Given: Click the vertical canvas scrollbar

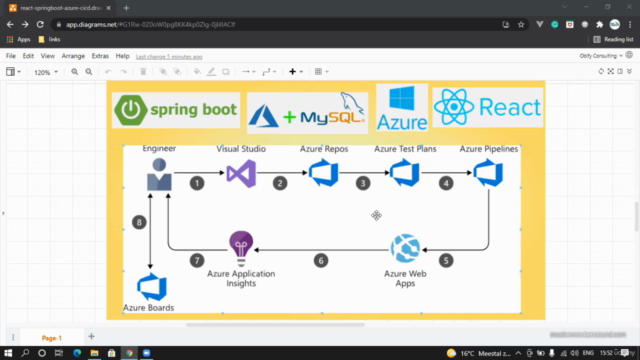Looking at the screenshot, I should 637,216.
